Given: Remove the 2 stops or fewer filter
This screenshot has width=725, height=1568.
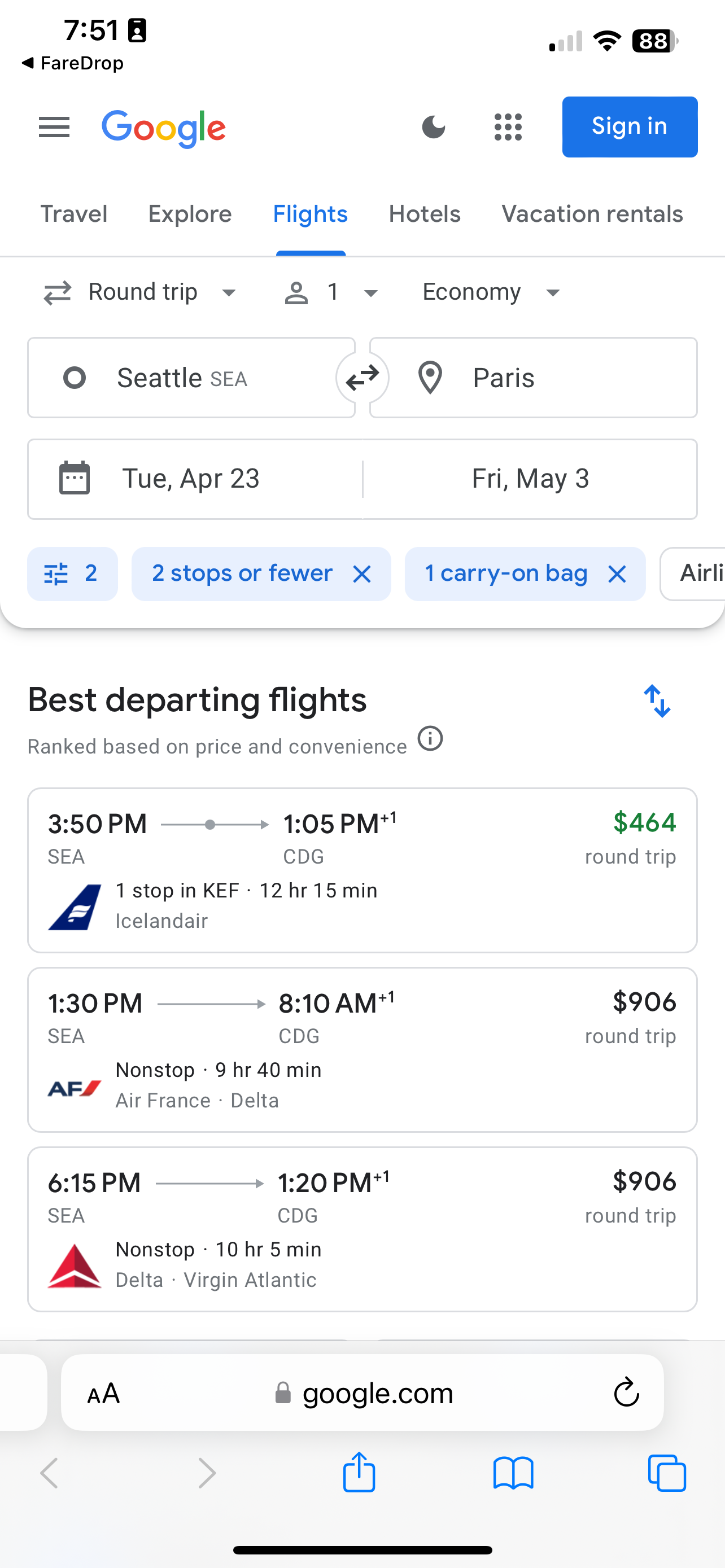Looking at the screenshot, I should click(362, 573).
